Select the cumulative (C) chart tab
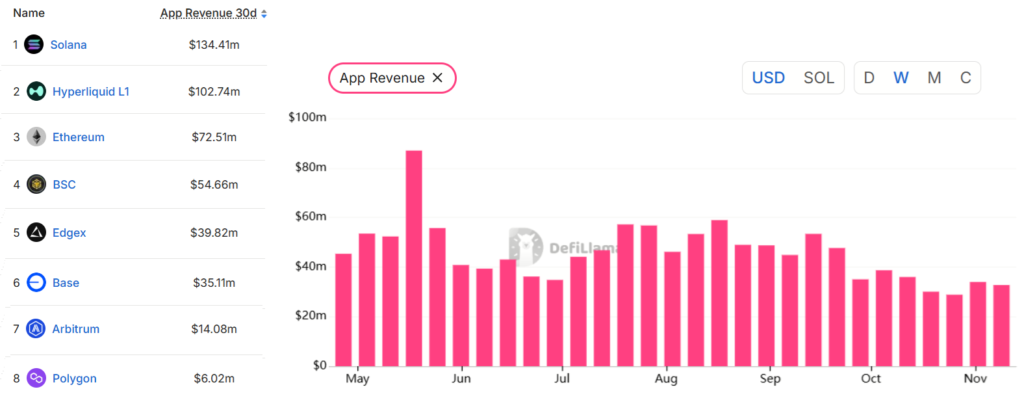The height and width of the screenshot is (400, 1024). (965, 78)
